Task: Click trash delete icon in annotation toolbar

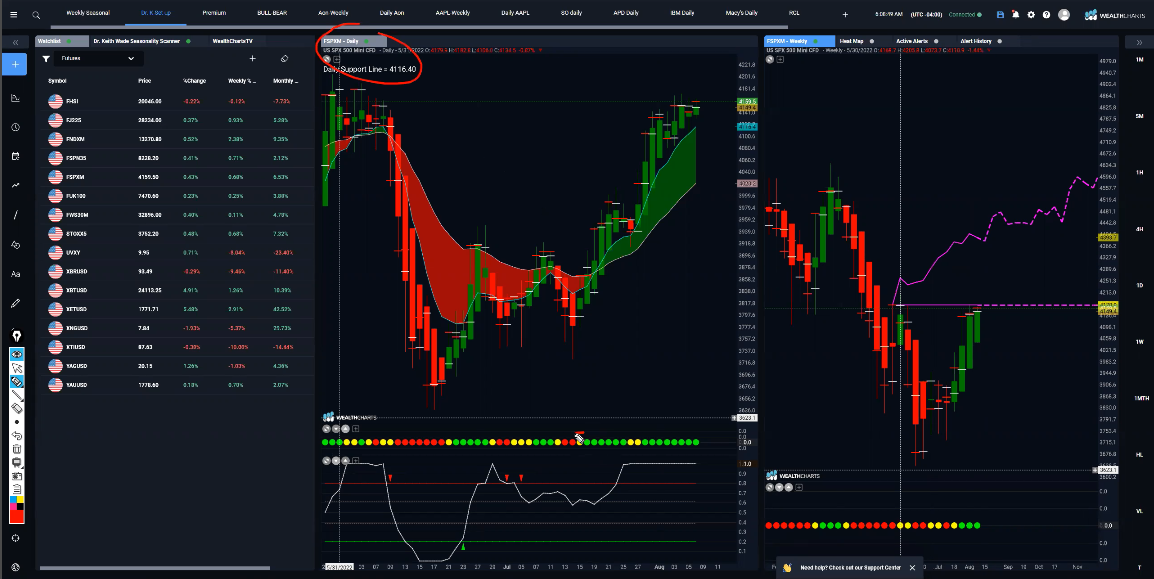Action: click(x=17, y=449)
